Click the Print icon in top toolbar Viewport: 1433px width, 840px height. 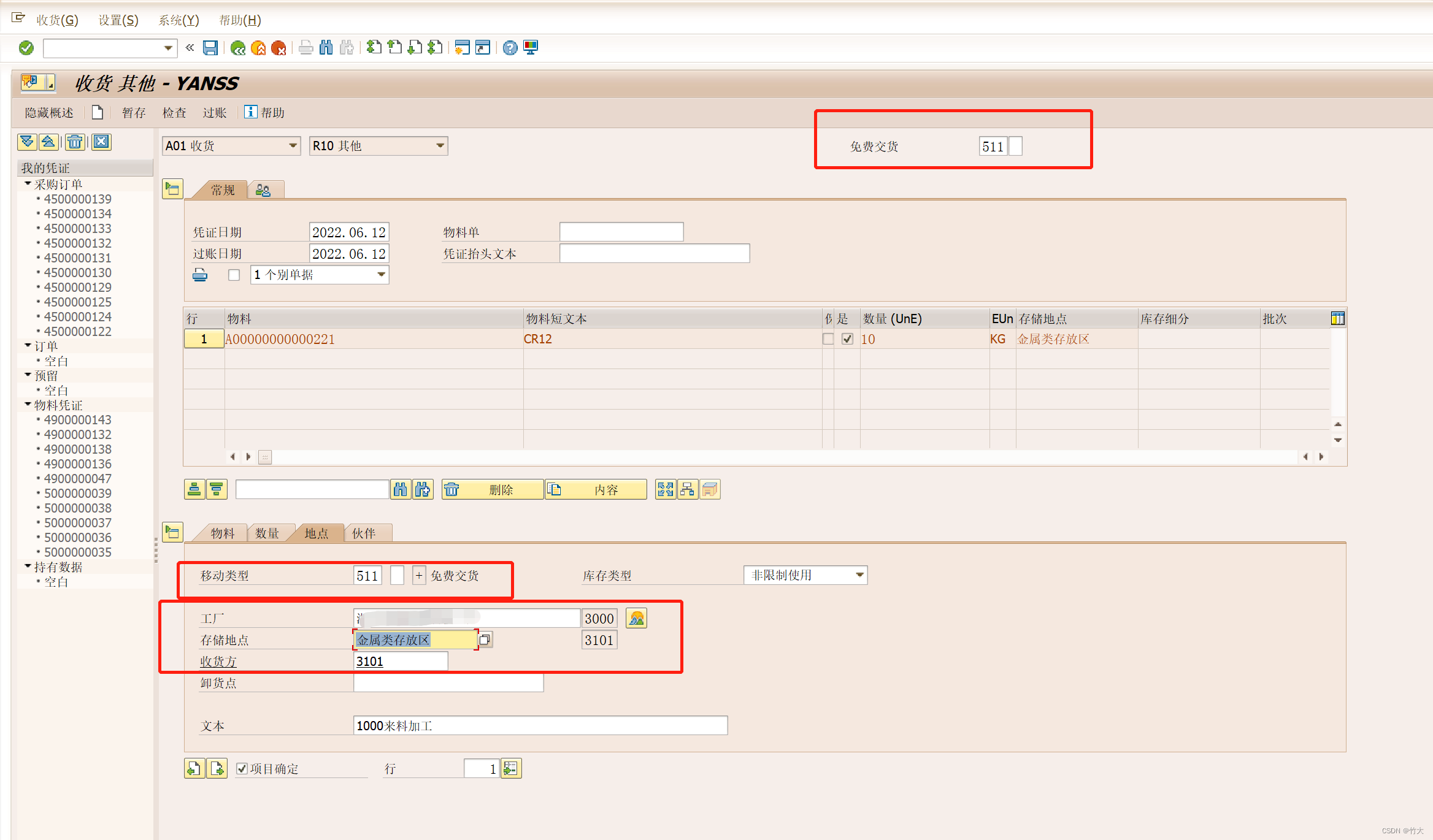pyautogui.click(x=305, y=48)
